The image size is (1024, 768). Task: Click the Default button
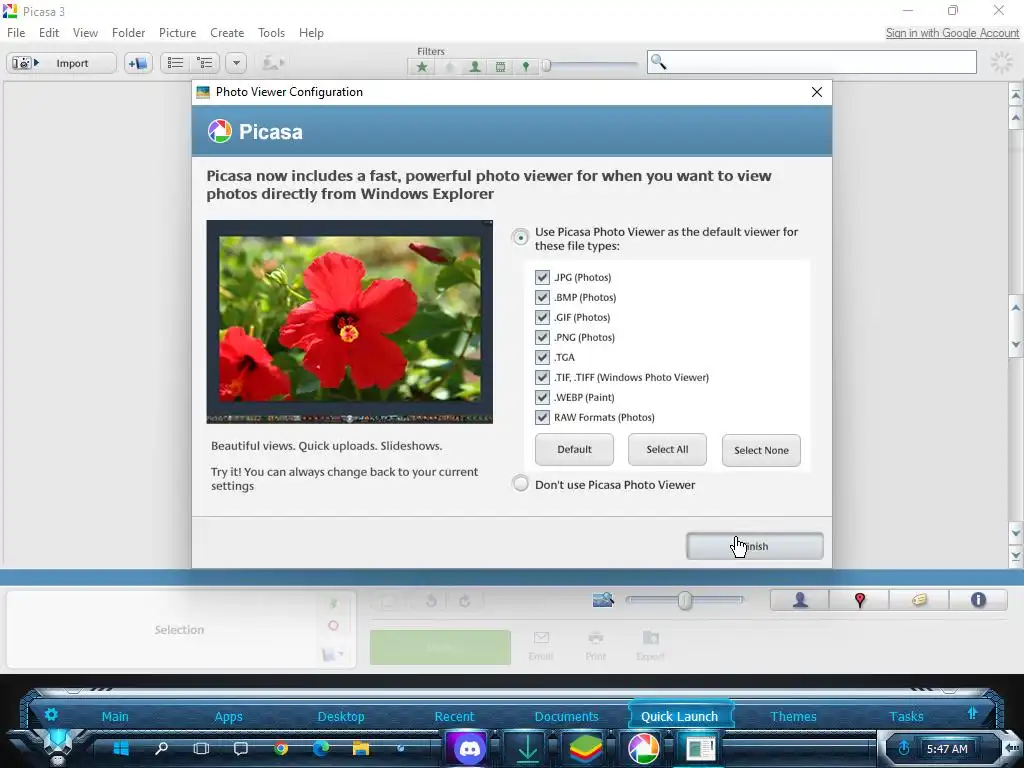click(x=574, y=449)
